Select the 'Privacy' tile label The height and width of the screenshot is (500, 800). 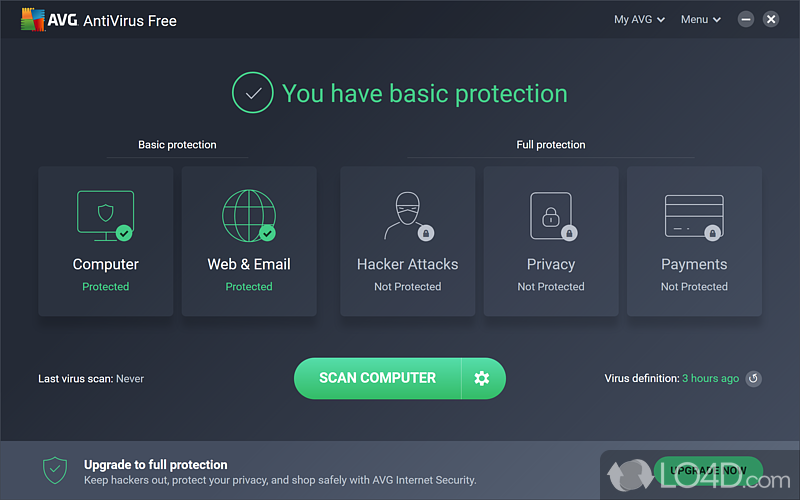click(x=551, y=264)
